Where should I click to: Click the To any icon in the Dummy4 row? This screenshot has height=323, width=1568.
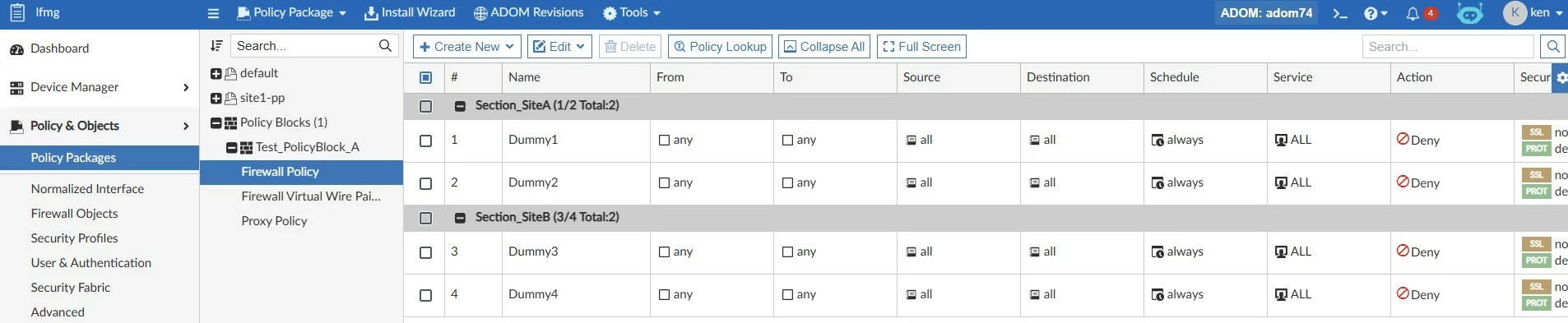tap(787, 295)
